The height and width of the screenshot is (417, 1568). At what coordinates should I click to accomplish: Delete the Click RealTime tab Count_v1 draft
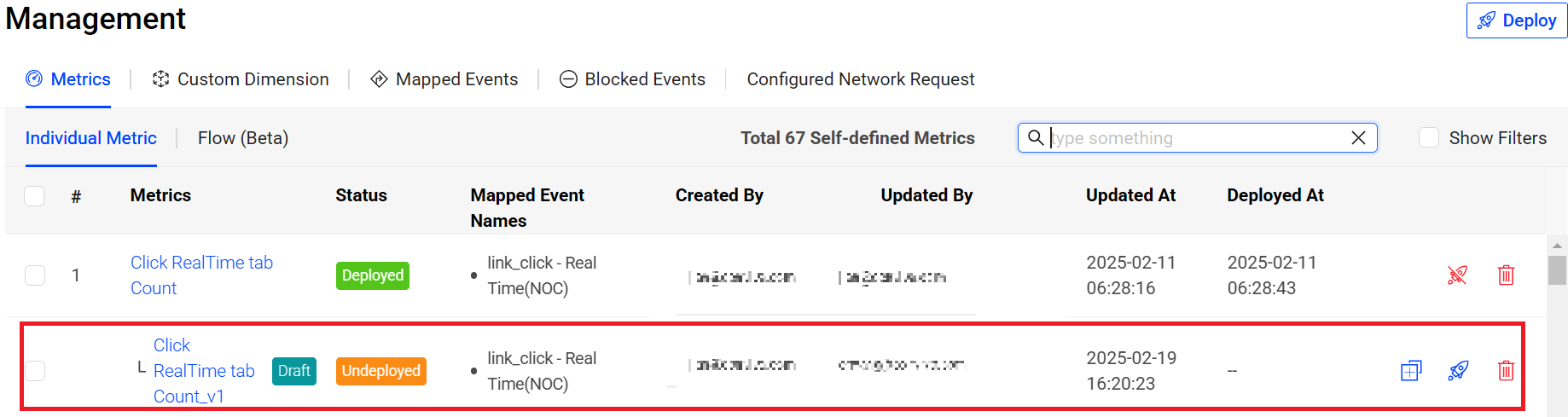pos(1506,371)
